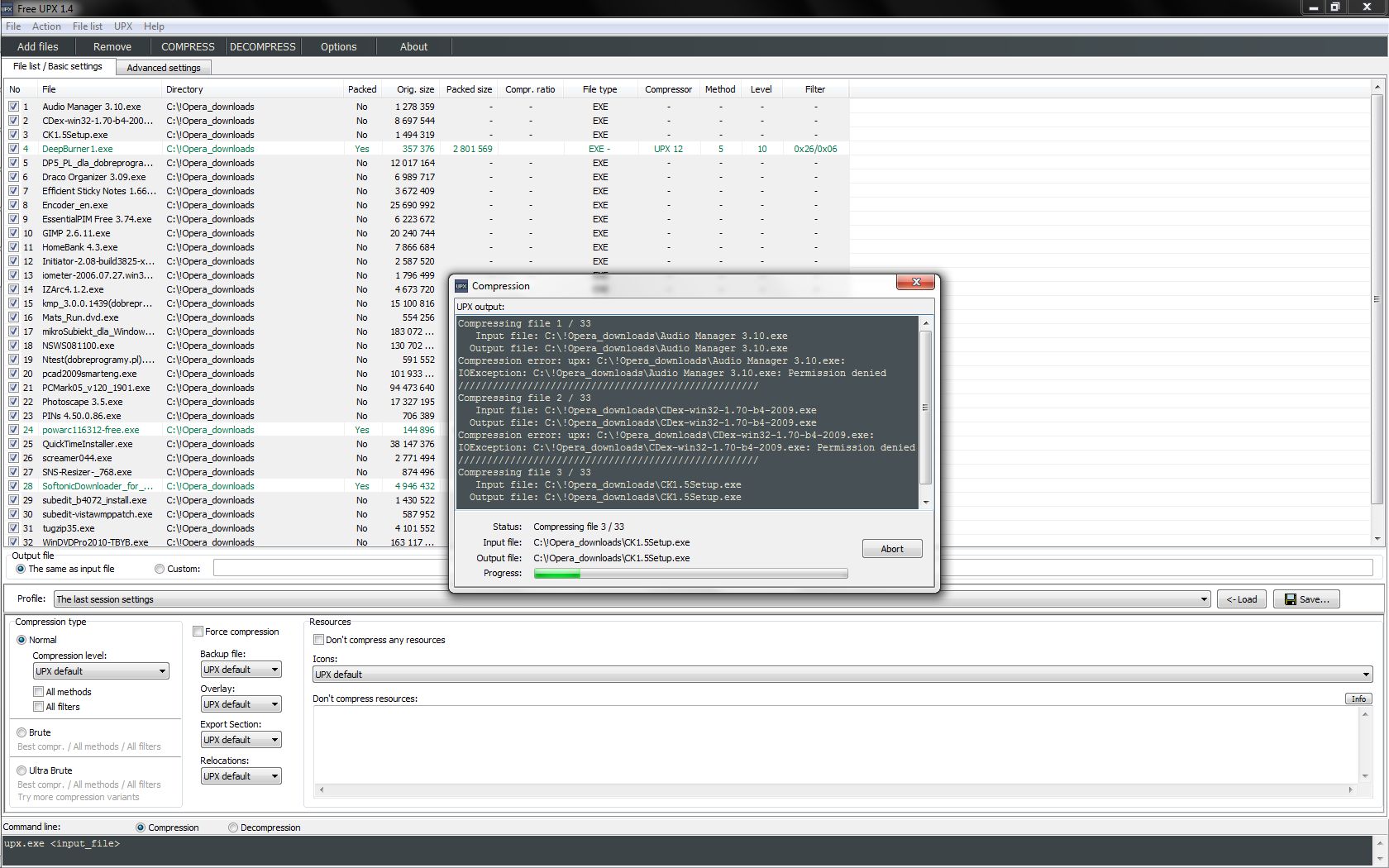Click the custom output file path field
This screenshot has height=868, width=1389.
[793, 568]
